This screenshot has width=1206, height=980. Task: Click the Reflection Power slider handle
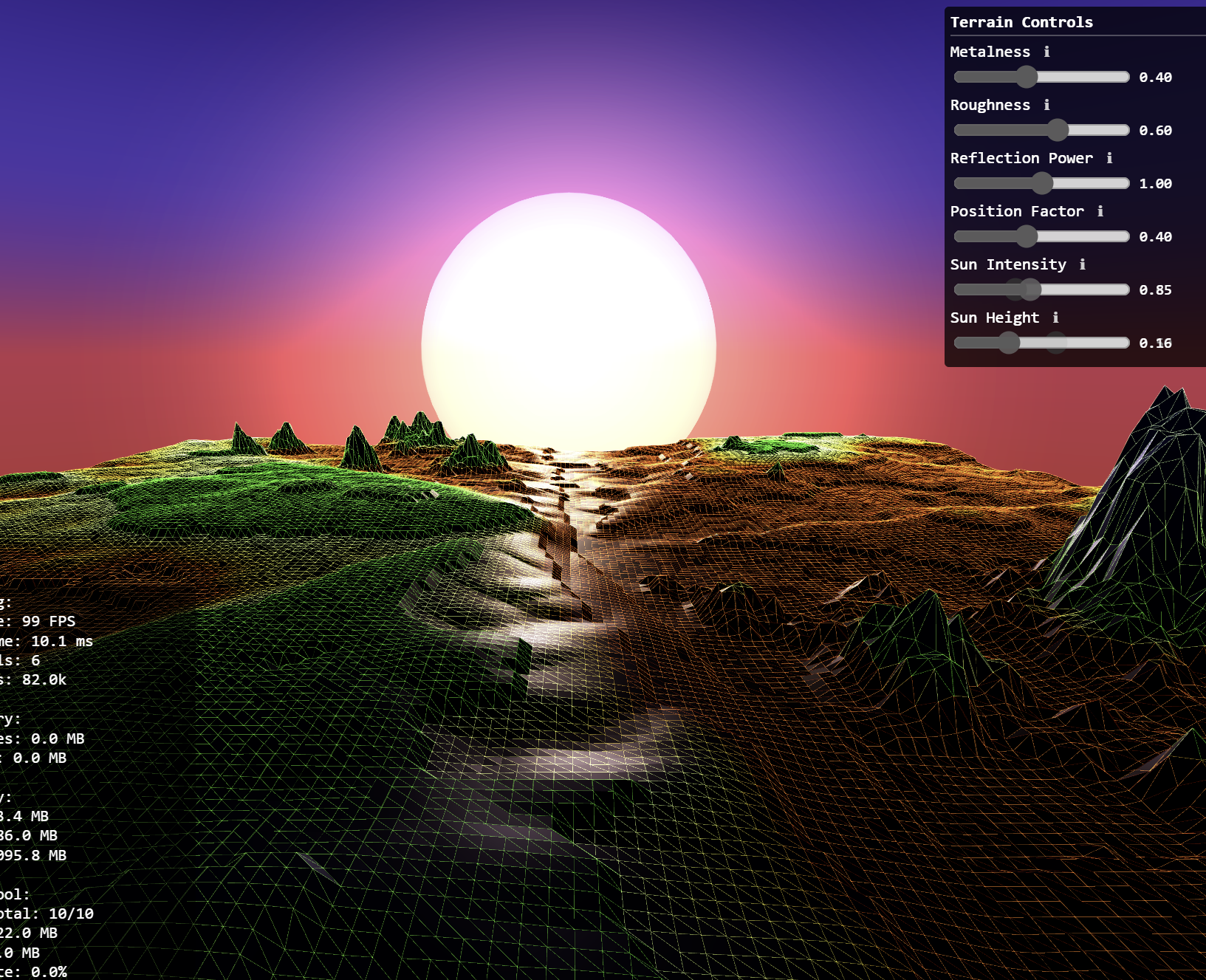pyautogui.click(x=1042, y=183)
